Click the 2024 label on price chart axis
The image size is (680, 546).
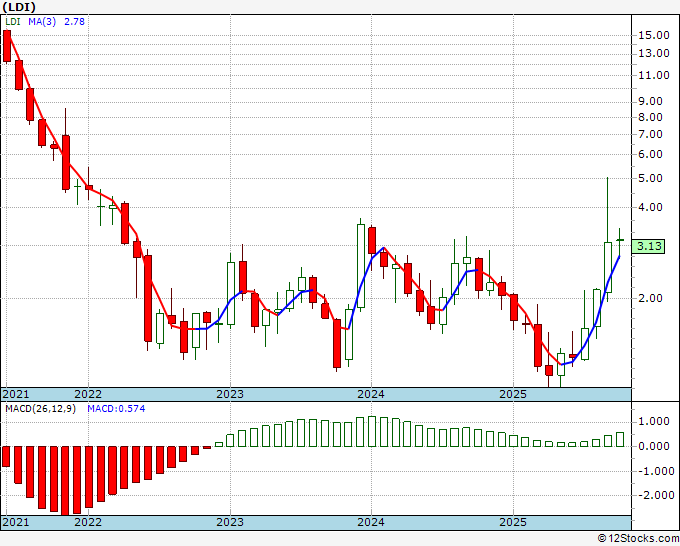[x=371, y=394]
